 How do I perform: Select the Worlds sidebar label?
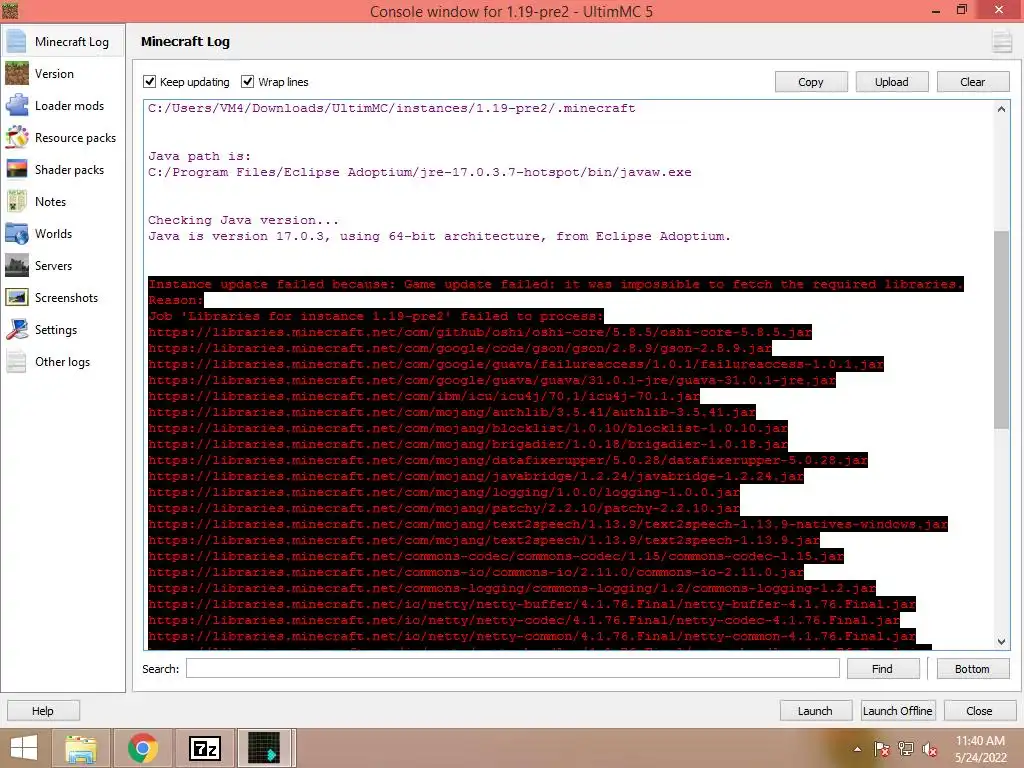pyautogui.click(x=54, y=233)
